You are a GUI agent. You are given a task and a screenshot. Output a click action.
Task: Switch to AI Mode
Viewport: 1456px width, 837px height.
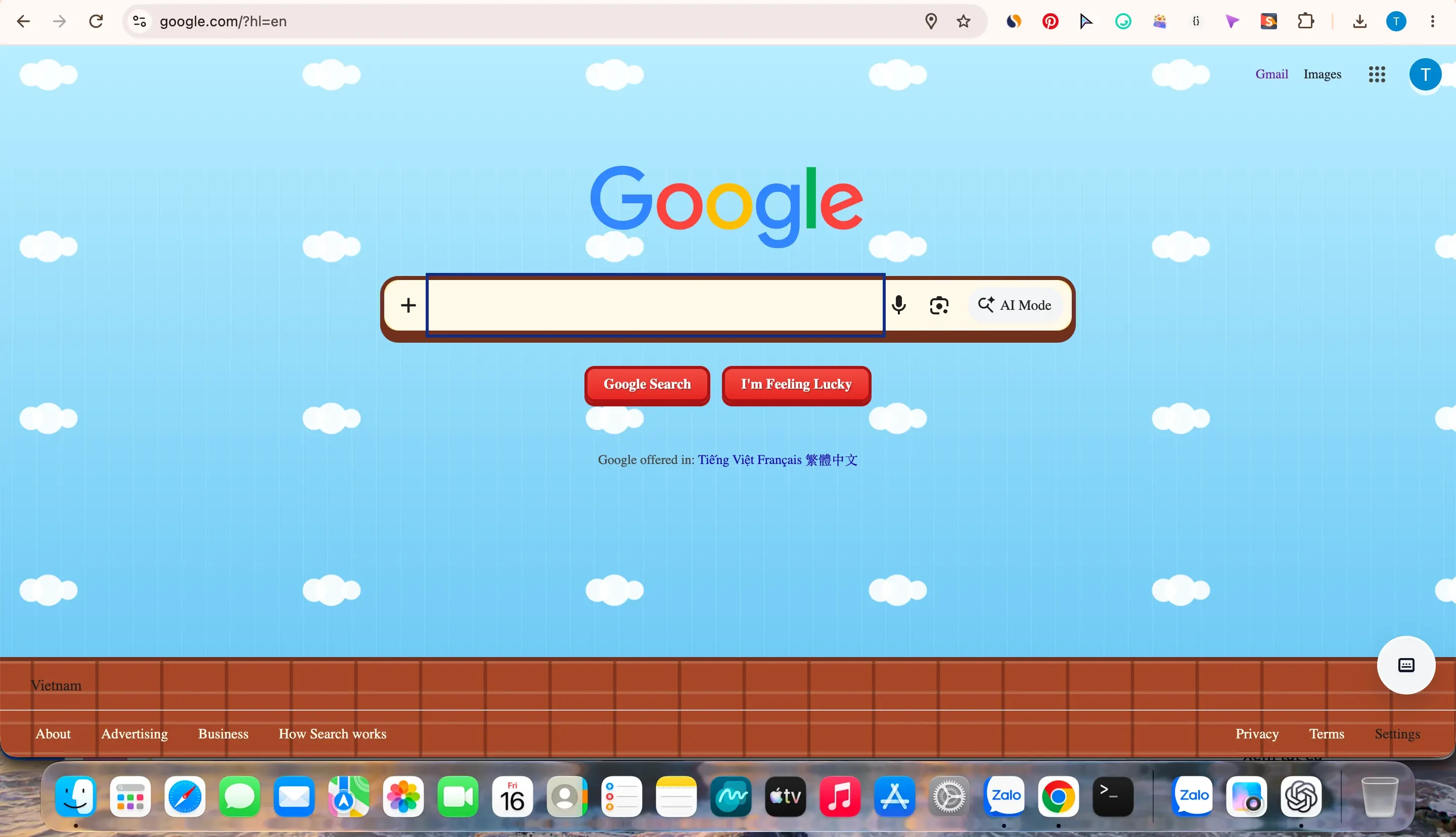[1015, 305]
